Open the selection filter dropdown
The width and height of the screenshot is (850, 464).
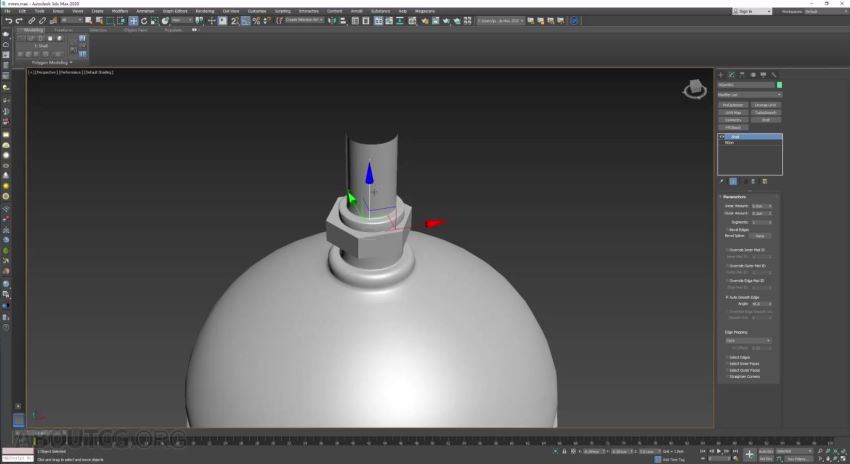tap(71, 20)
